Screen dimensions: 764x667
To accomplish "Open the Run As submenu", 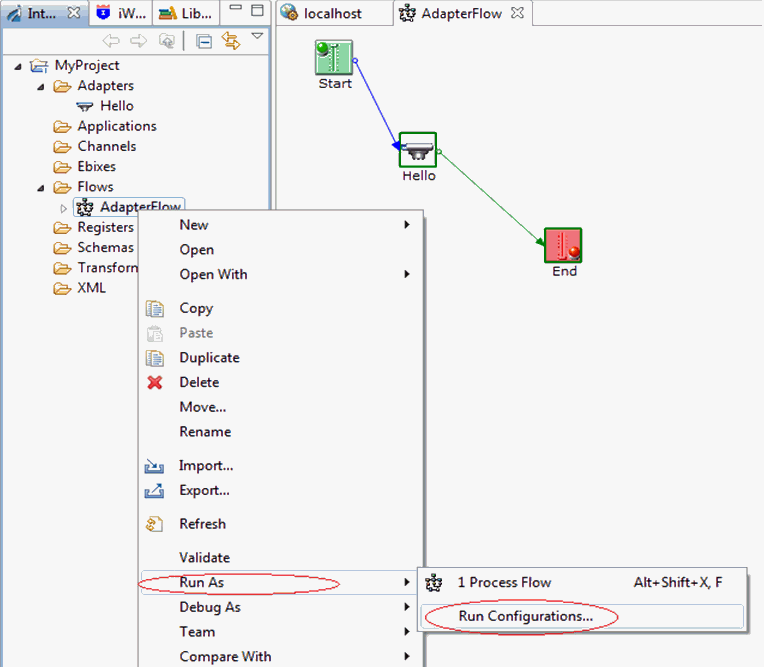I will (x=281, y=582).
